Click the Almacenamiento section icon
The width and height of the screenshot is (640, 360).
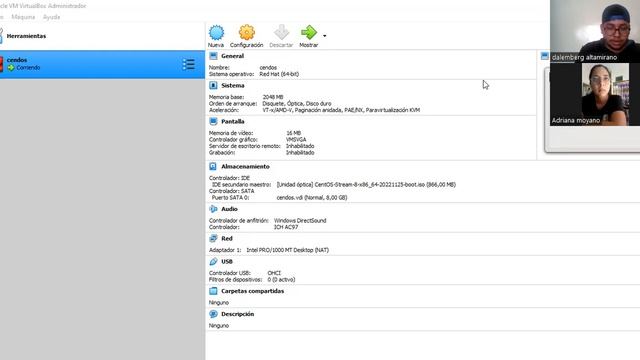pos(213,166)
